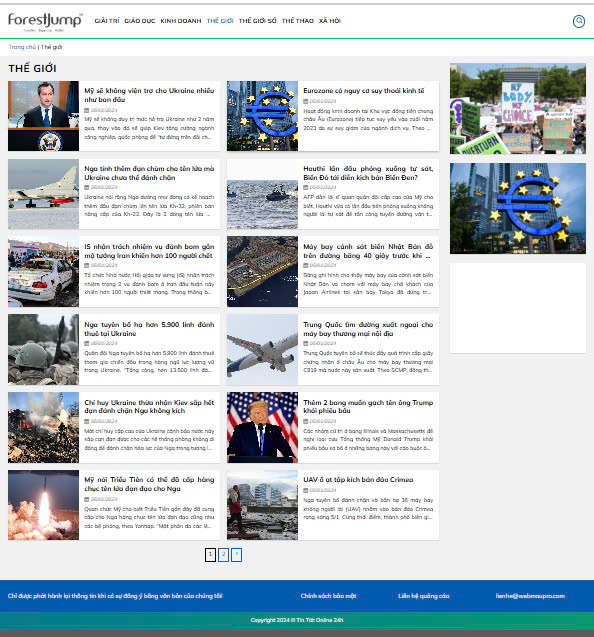The width and height of the screenshot is (594, 637).
Task: Open the Giải Trí menu
Action: [x=107, y=21]
